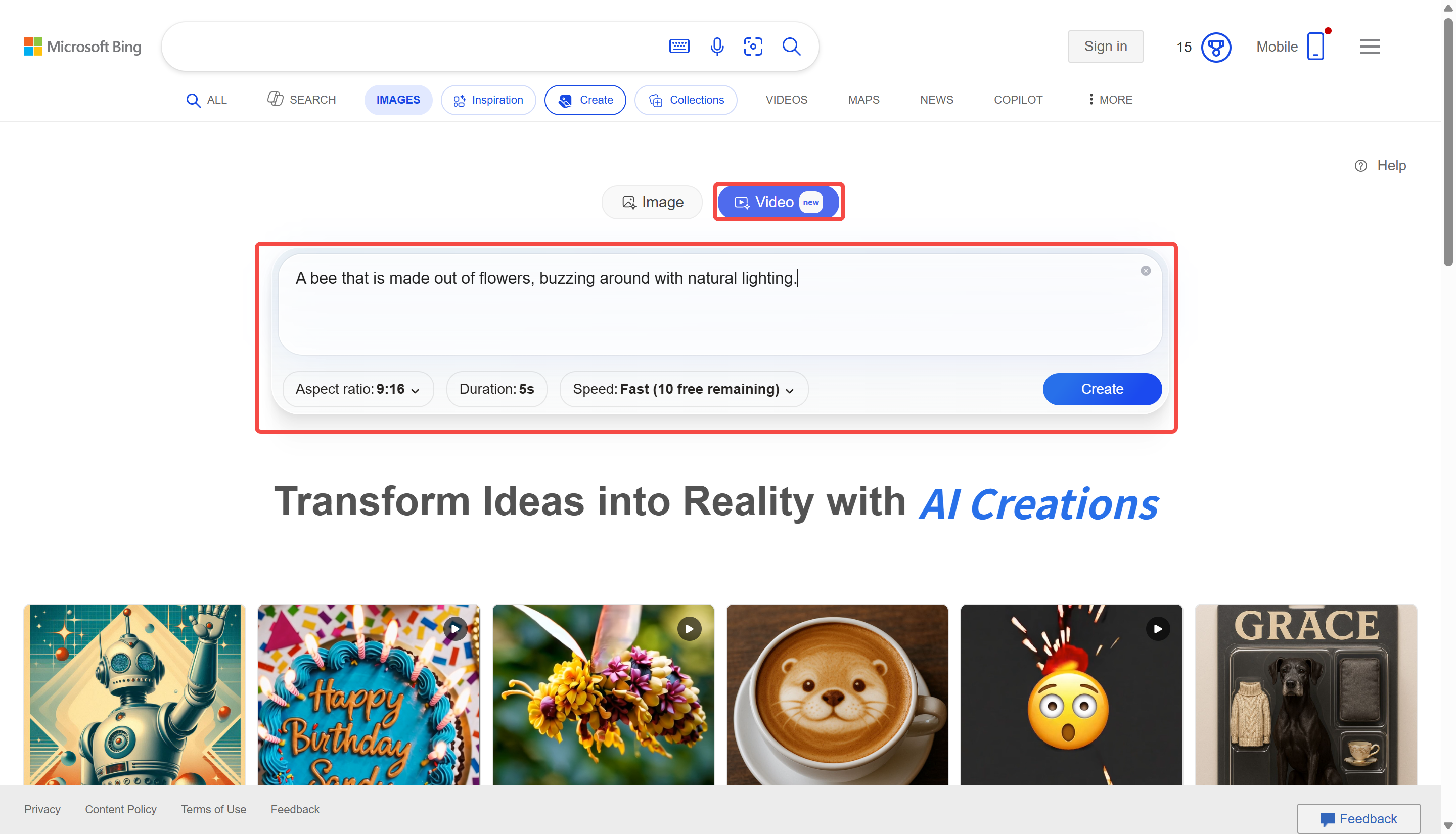Open the Inspiration tab
Screen dimensions: 1456x834
tap(488, 100)
